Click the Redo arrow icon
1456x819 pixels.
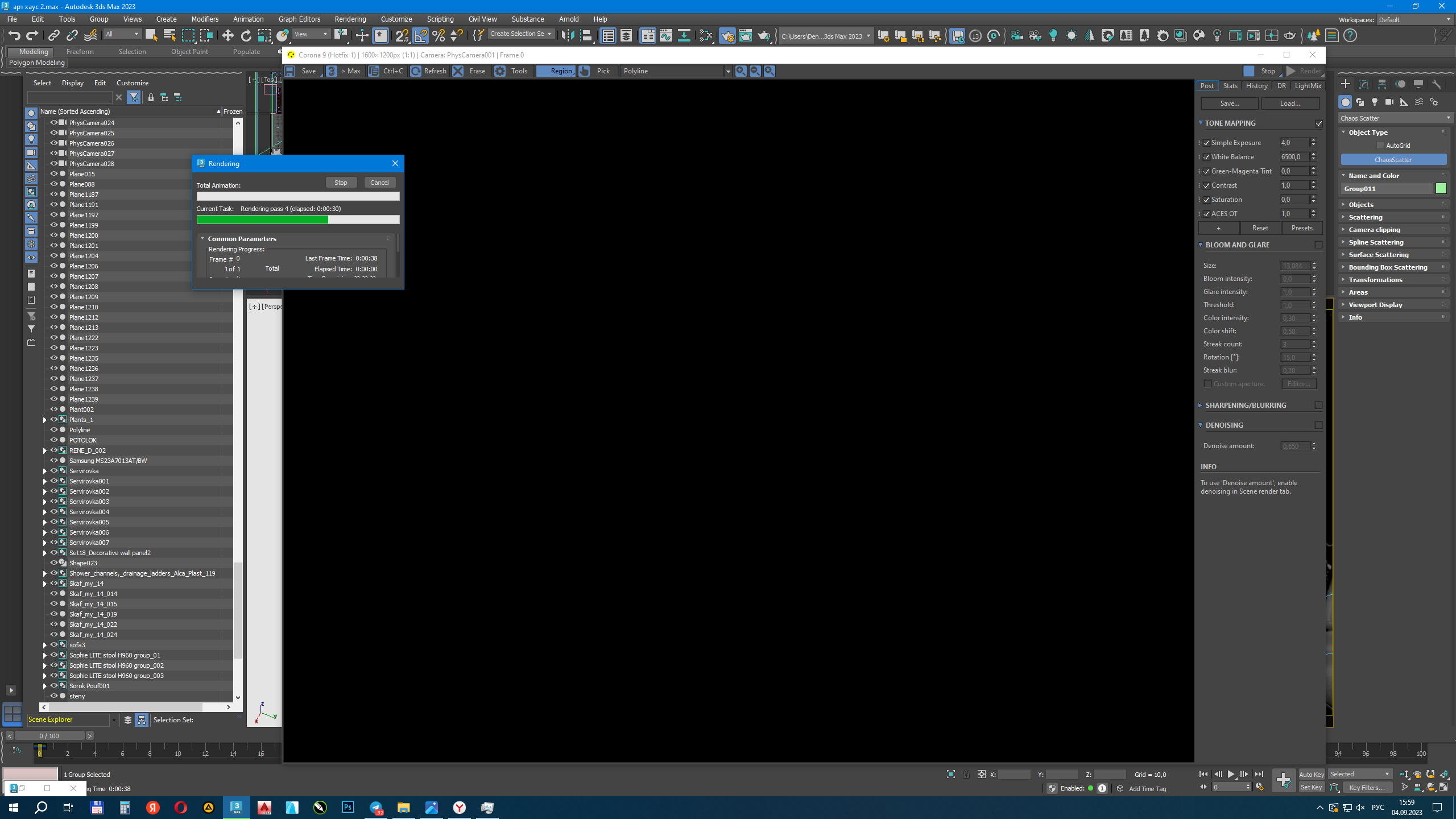32,36
